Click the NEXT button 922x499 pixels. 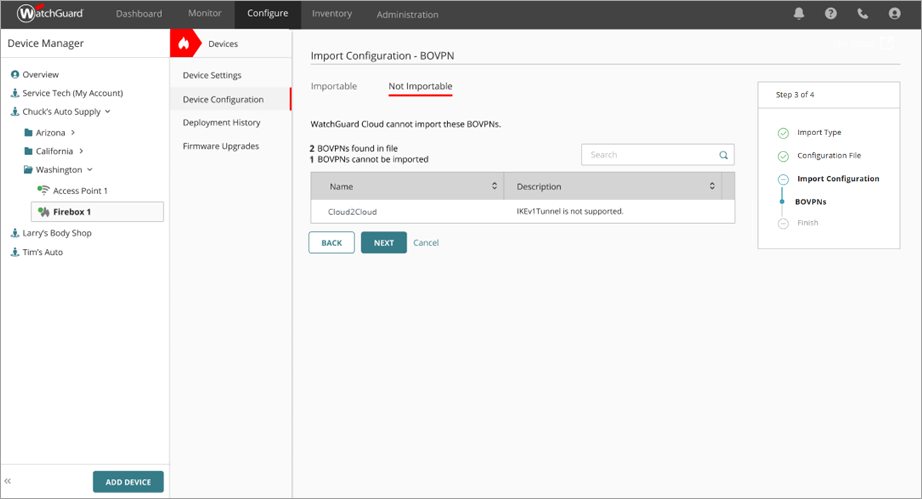tap(384, 243)
